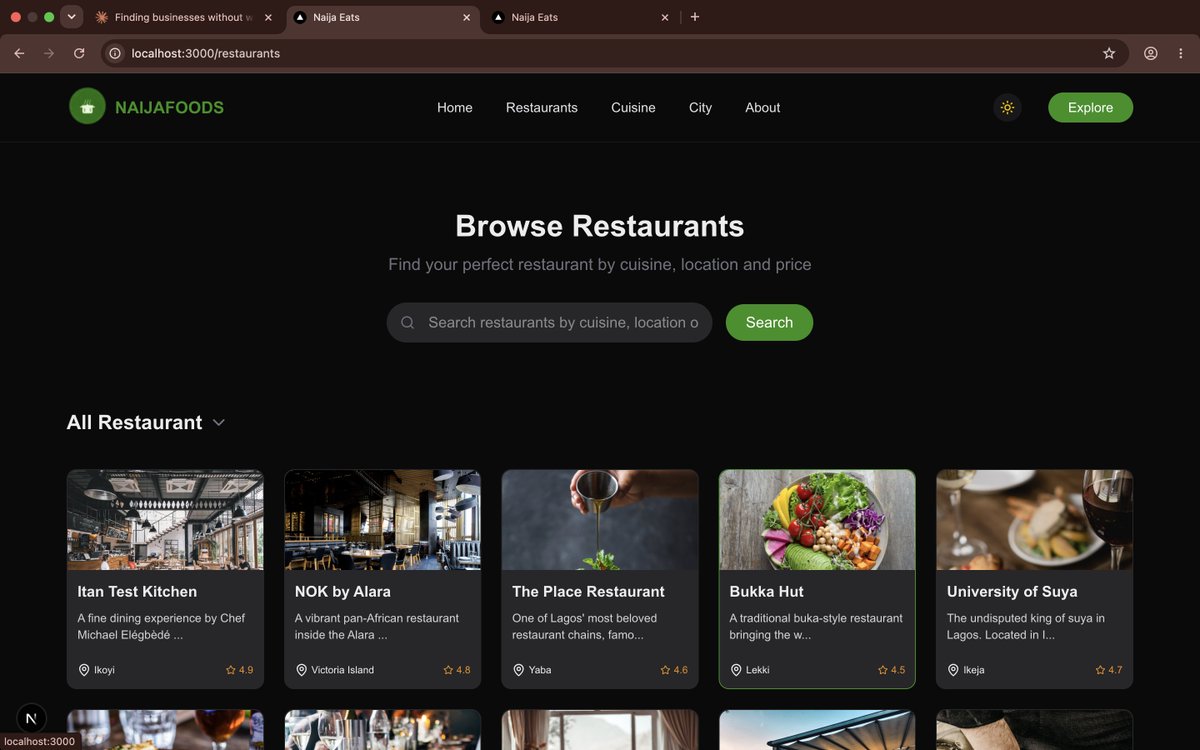Click the Victoria Island location text

click(x=342, y=670)
